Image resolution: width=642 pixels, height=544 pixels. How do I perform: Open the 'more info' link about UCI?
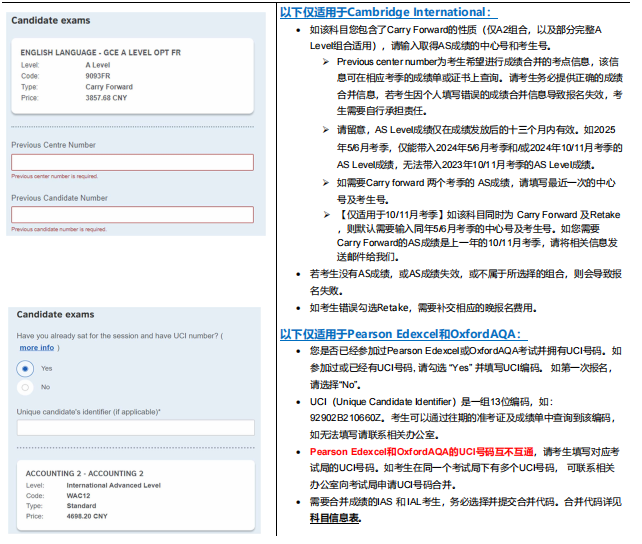coord(37,348)
